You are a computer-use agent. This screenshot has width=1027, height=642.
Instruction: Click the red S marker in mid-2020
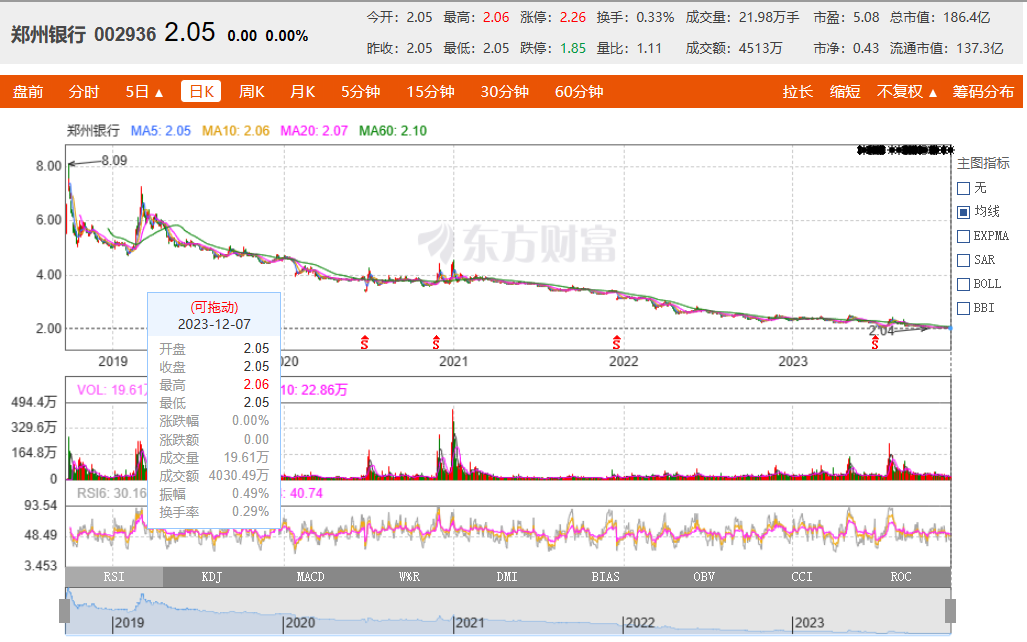364,342
